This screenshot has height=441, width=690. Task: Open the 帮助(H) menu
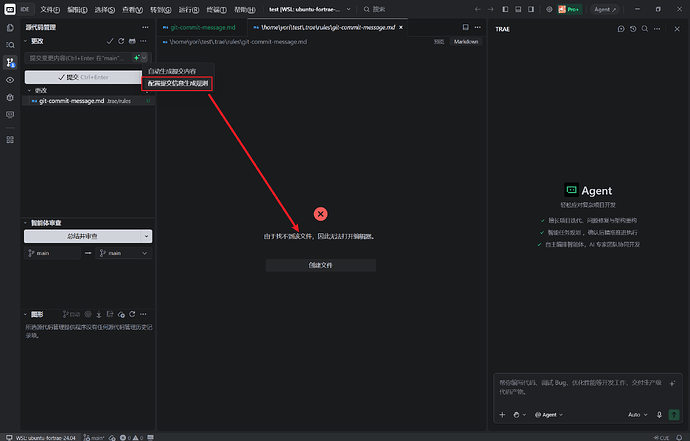click(245, 9)
